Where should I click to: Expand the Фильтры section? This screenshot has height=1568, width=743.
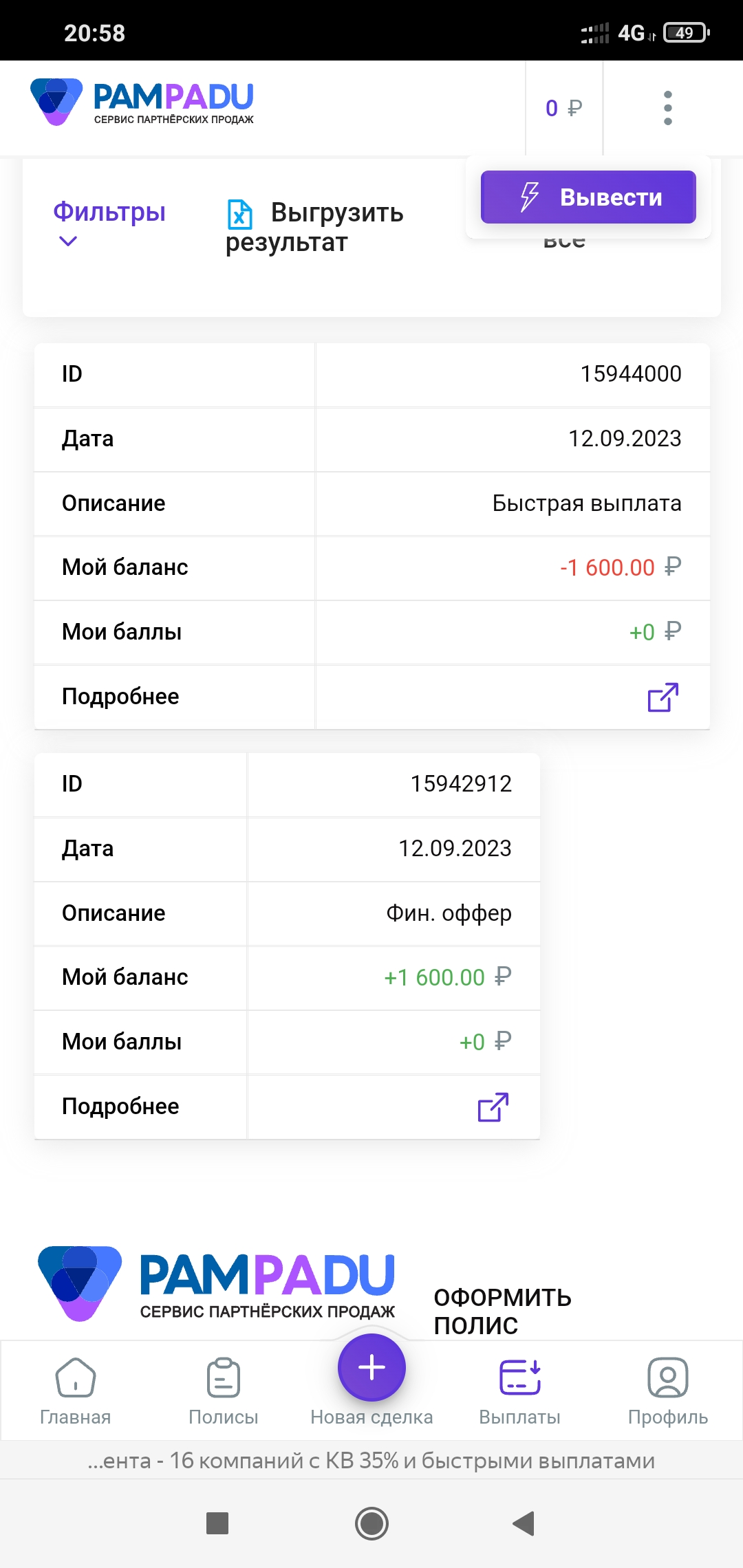(x=109, y=212)
